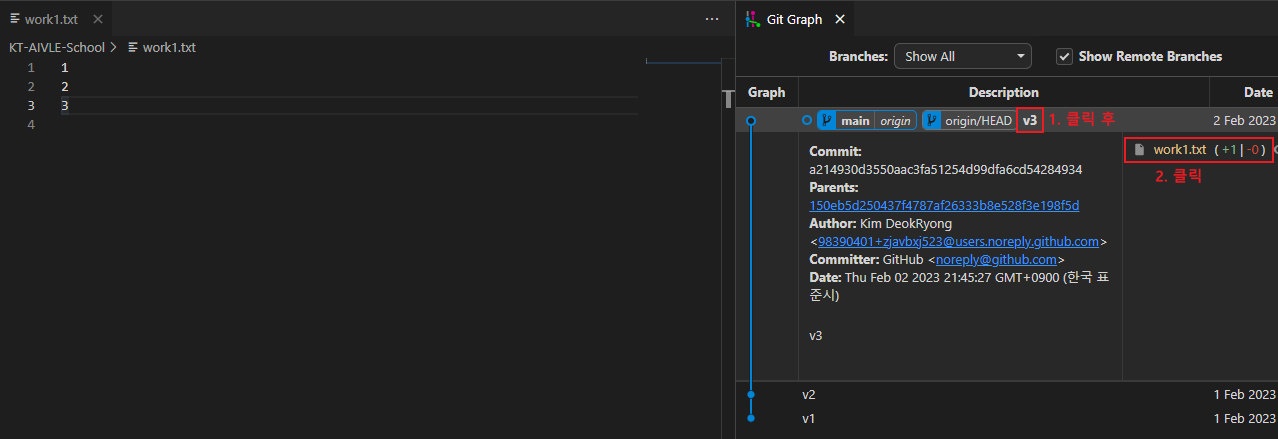Viewport: 1278px width, 439px height.
Task: Click the v1 commit dot in the graph
Action: pyautogui.click(x=751, y=418)
